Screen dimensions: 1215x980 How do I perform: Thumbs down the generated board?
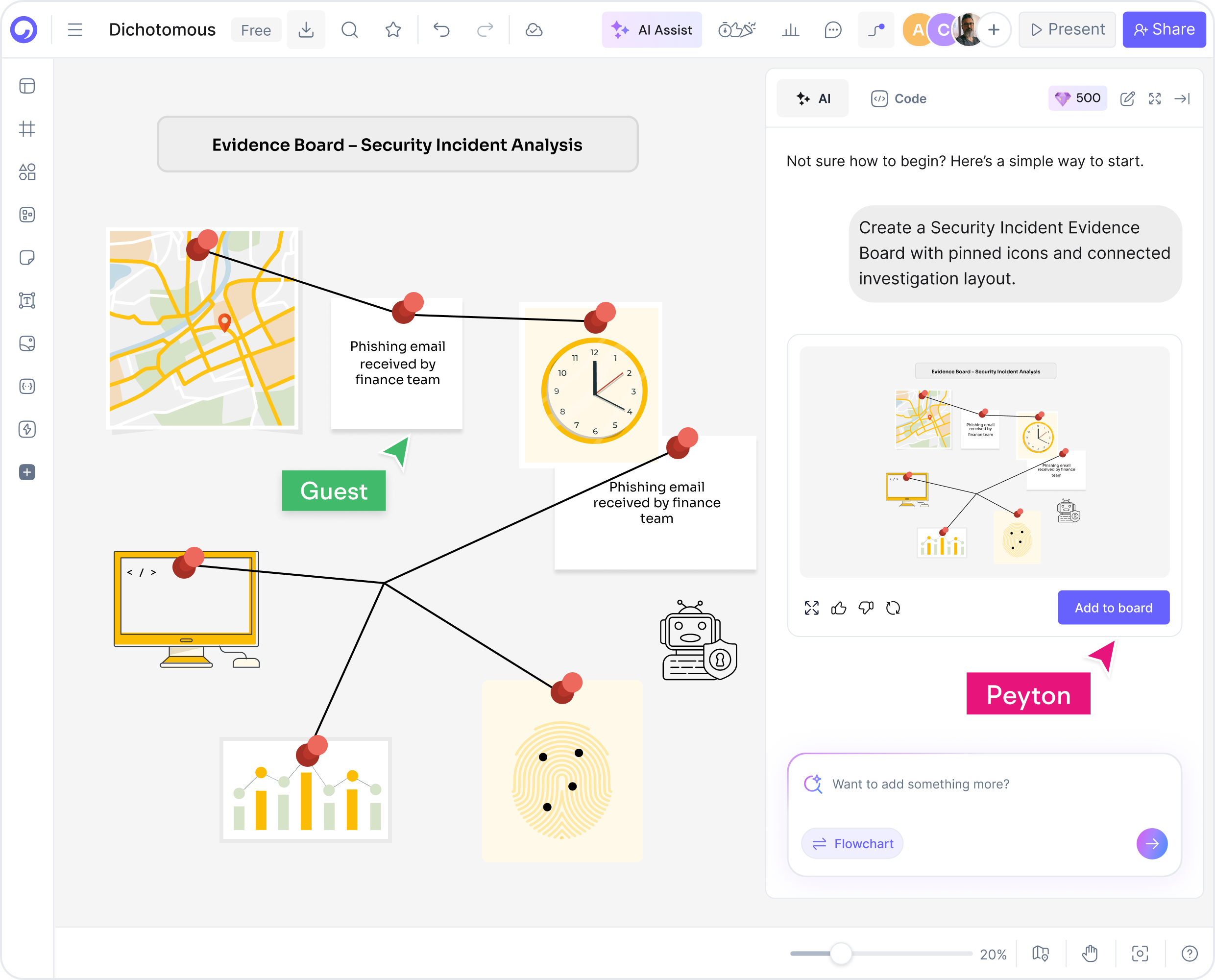pos(866,608)
